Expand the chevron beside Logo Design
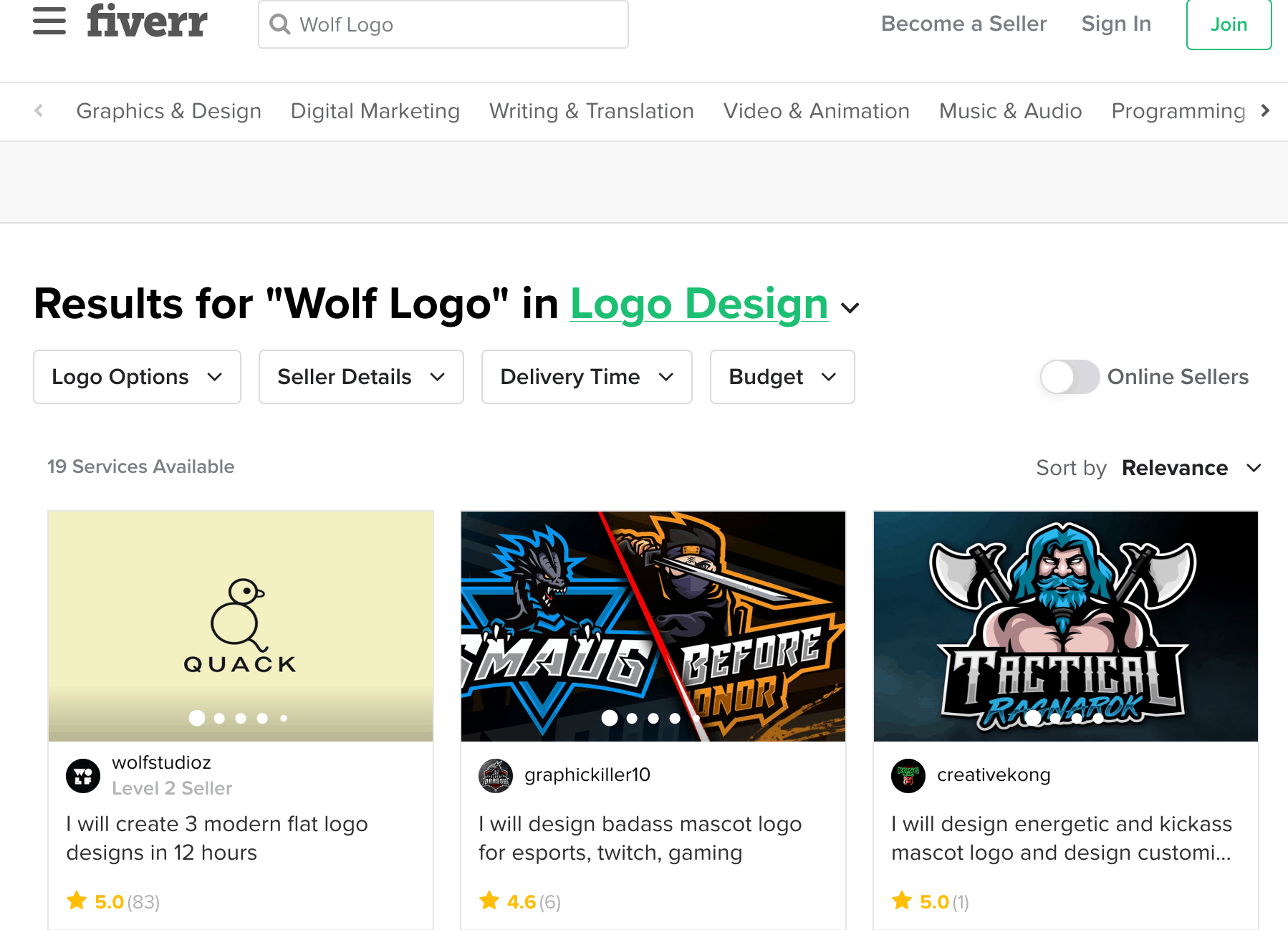 850,308
